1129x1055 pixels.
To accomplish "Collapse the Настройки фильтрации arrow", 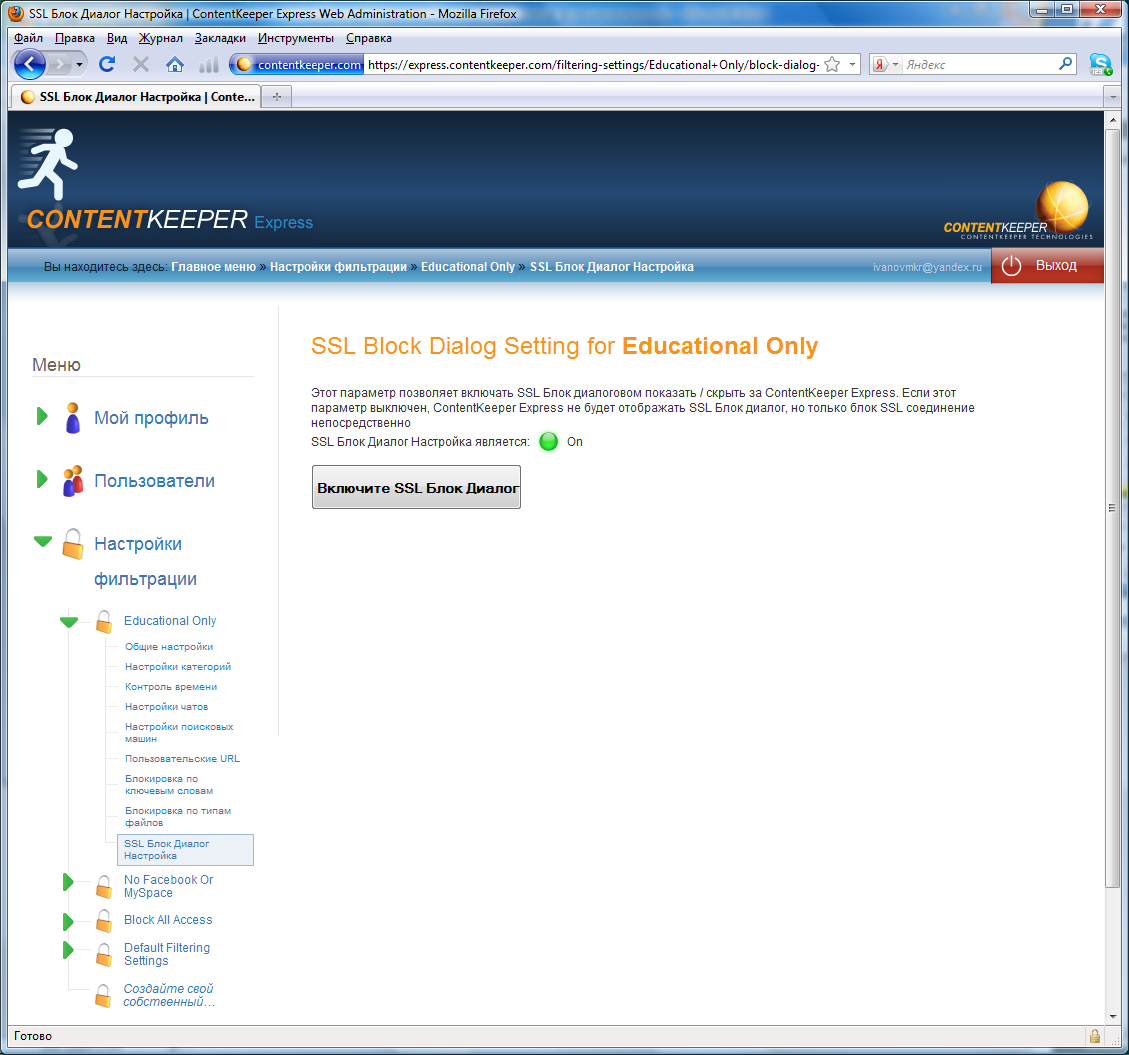I will pyautogui.click(x=43, y=542).
